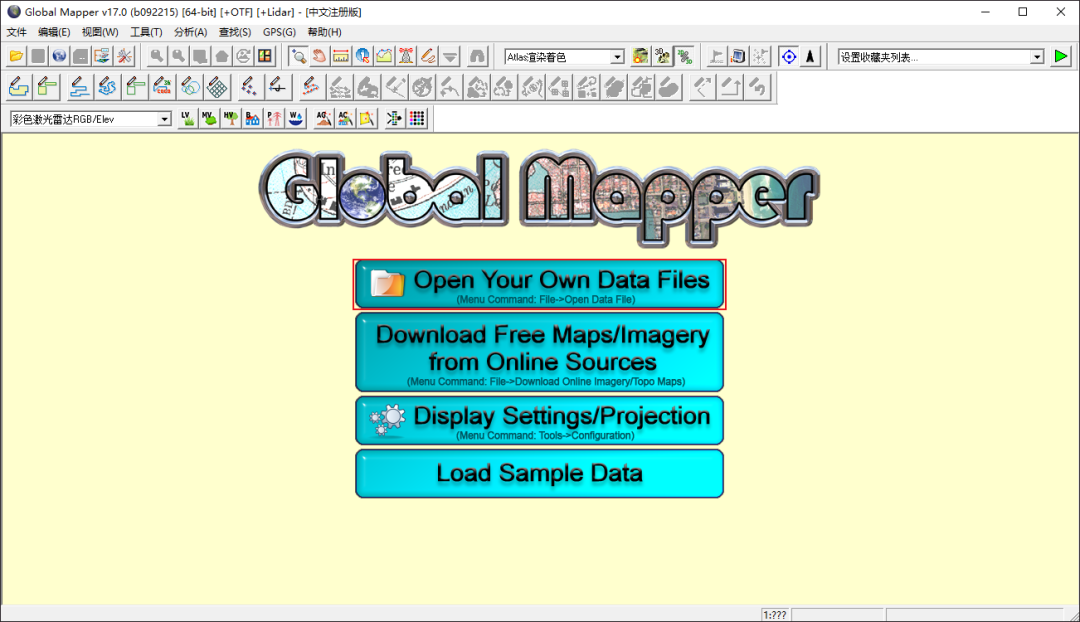Activate the Pan (hand) tool

click(x=321, y=56)
